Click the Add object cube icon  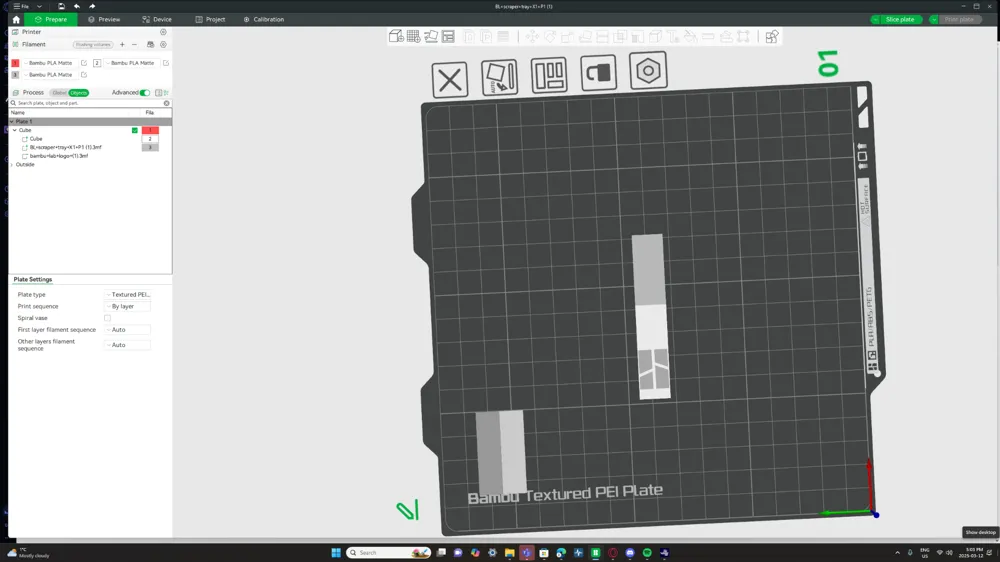(395, 36)
